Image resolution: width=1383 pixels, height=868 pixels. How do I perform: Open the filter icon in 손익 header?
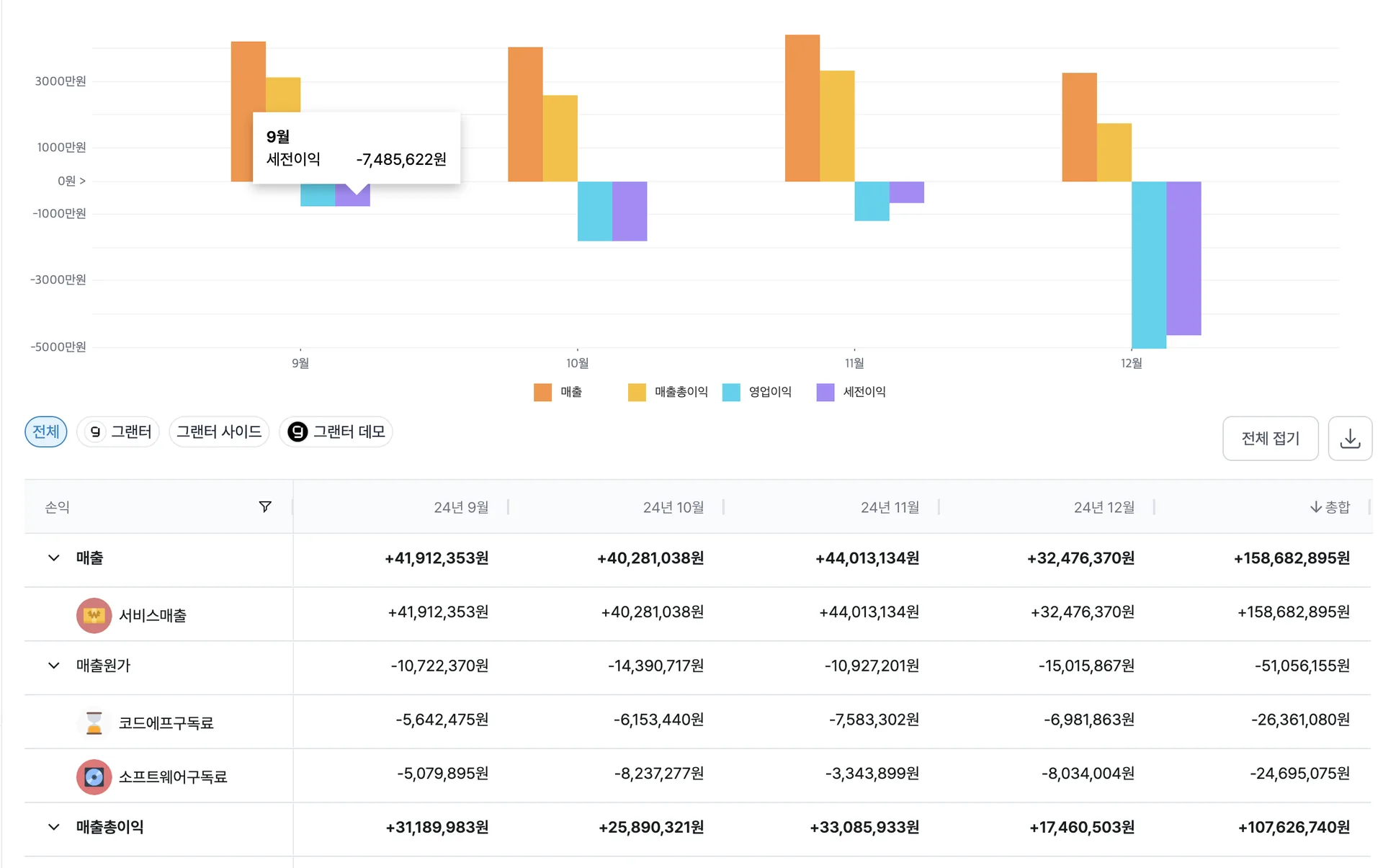click(x=265, y=507)
